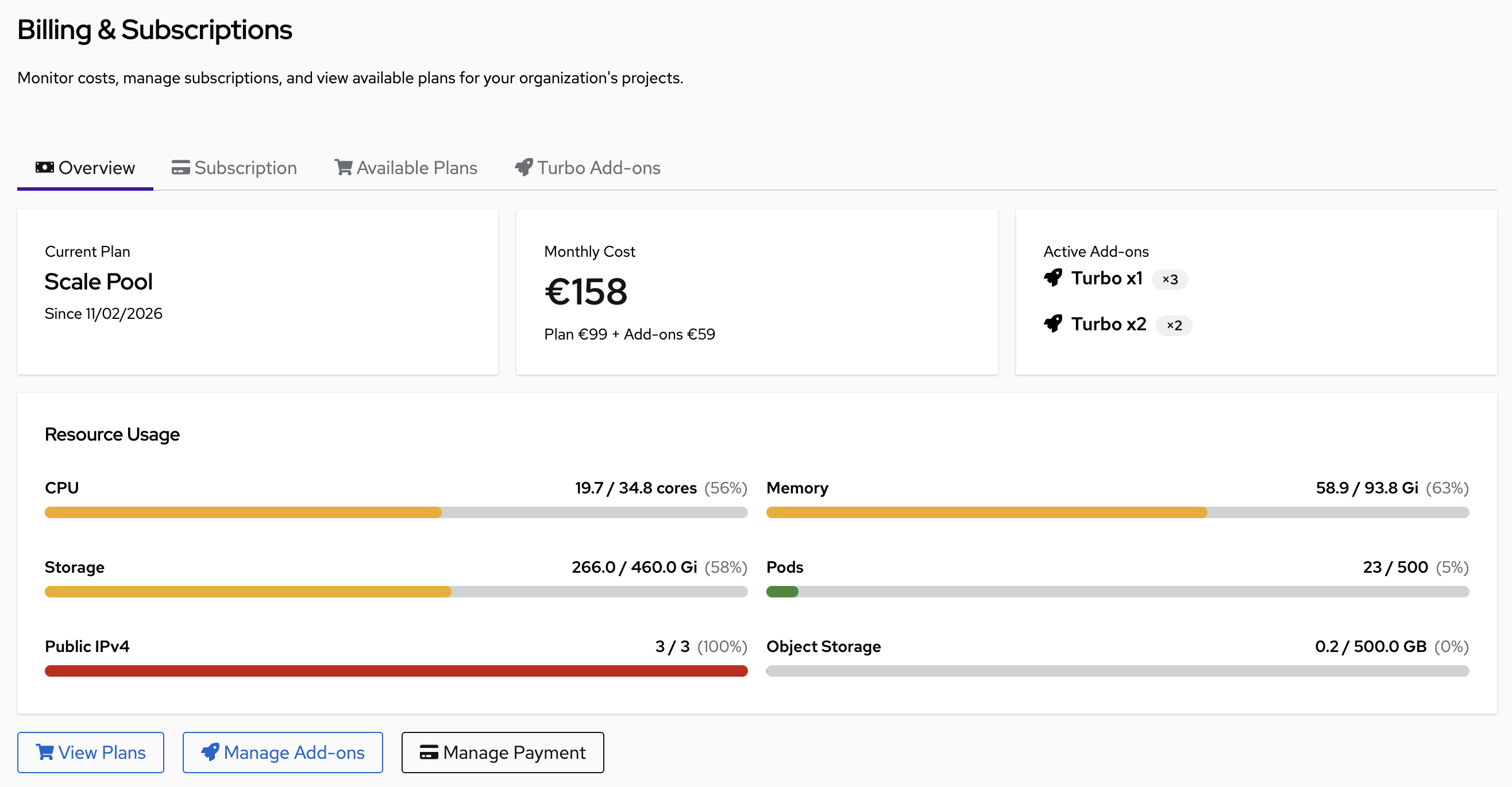Click the Manage Add-ons button
The image size is (1512, 787).
[282, 753]
